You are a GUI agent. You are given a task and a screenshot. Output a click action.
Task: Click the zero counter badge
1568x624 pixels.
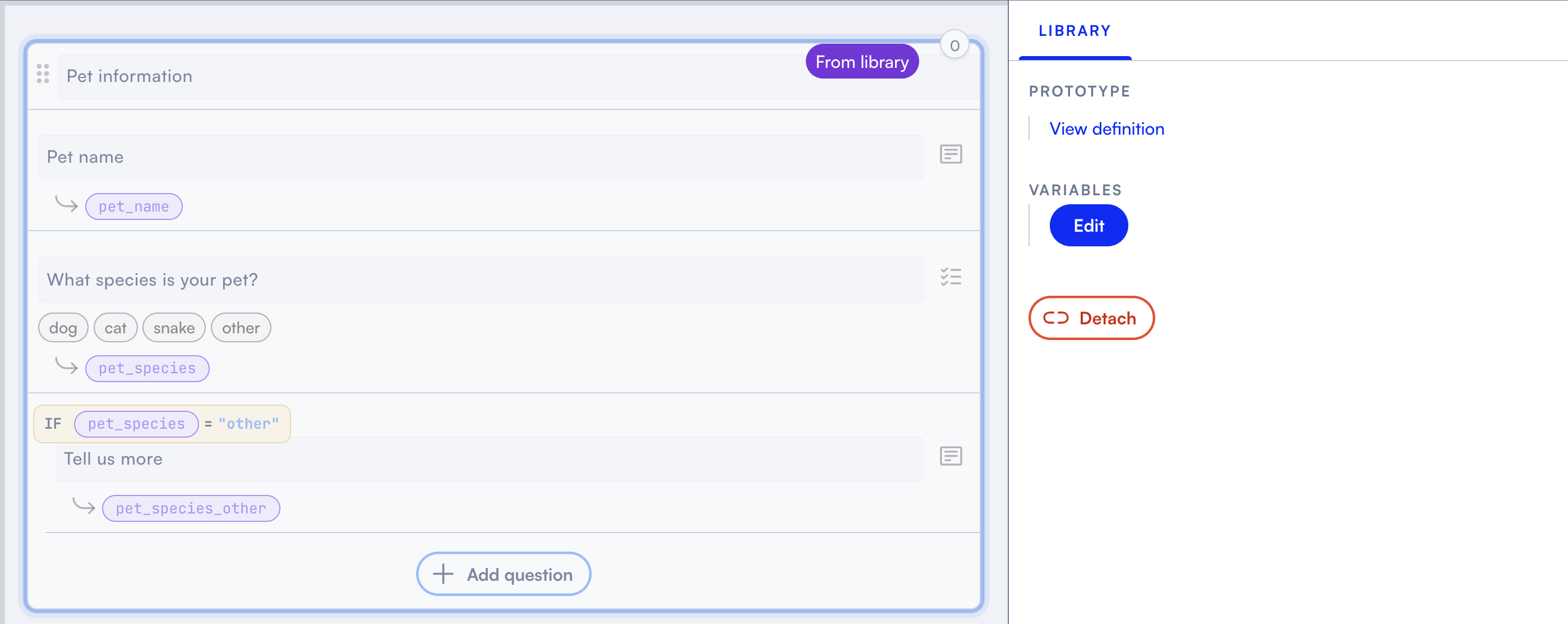(x=954, y=45)
